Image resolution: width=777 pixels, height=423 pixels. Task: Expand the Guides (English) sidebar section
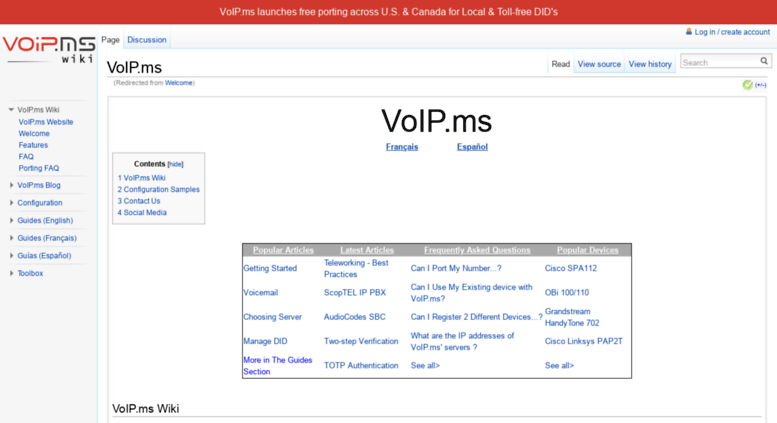pos(11,220)
